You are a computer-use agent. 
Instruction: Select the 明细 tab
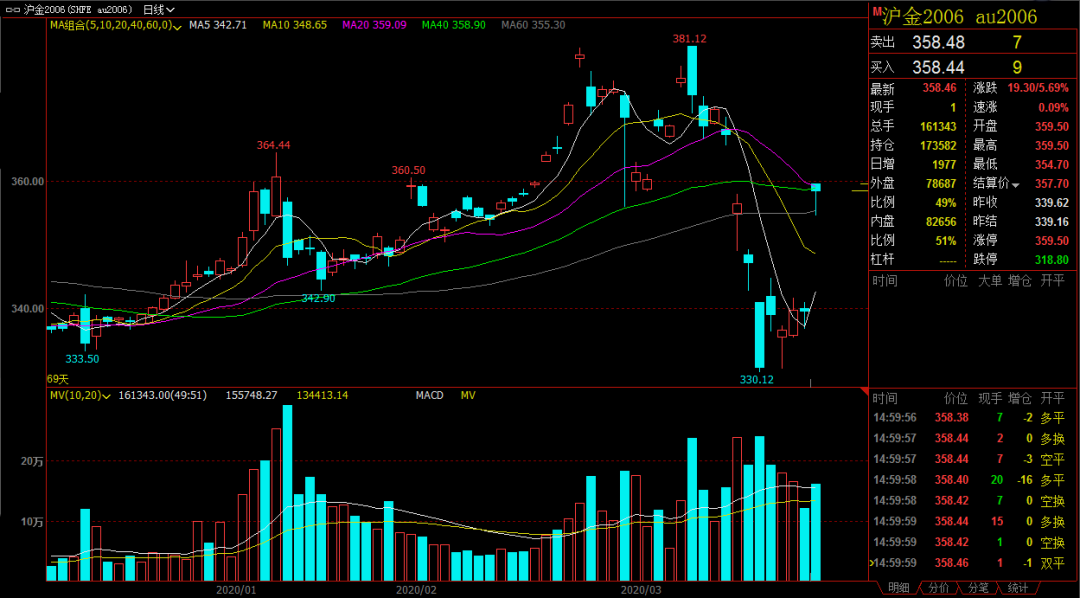[x=899, y=588]
